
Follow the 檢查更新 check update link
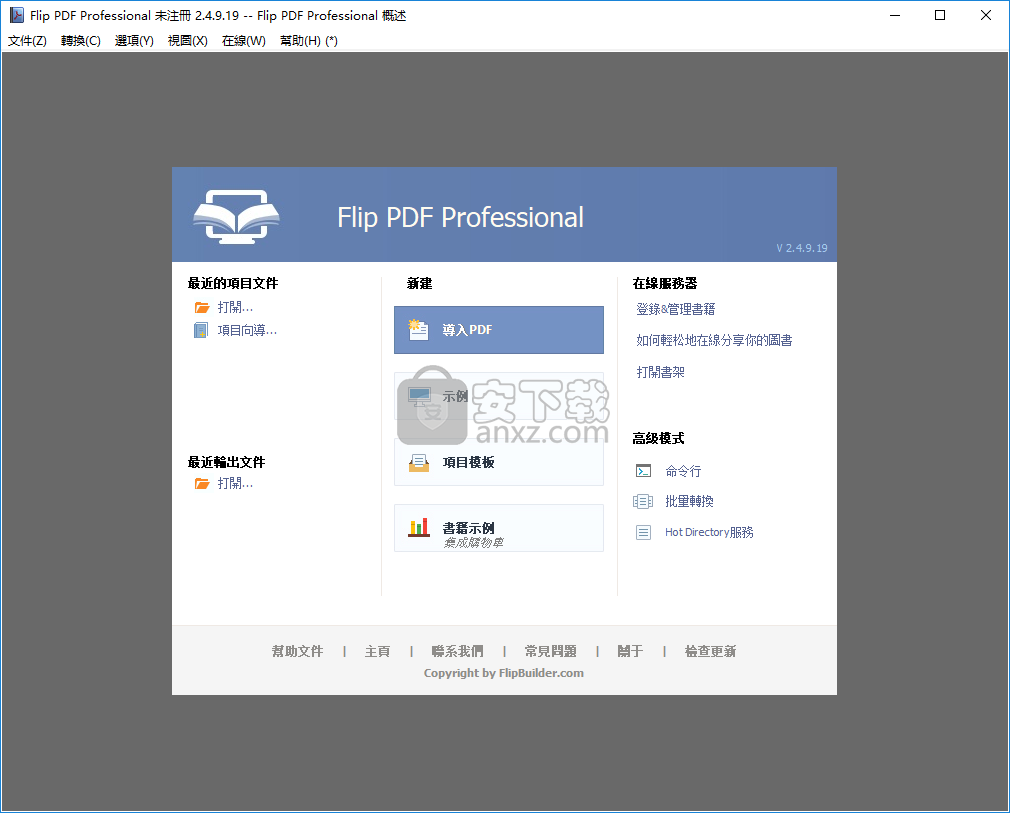(710, 651)
